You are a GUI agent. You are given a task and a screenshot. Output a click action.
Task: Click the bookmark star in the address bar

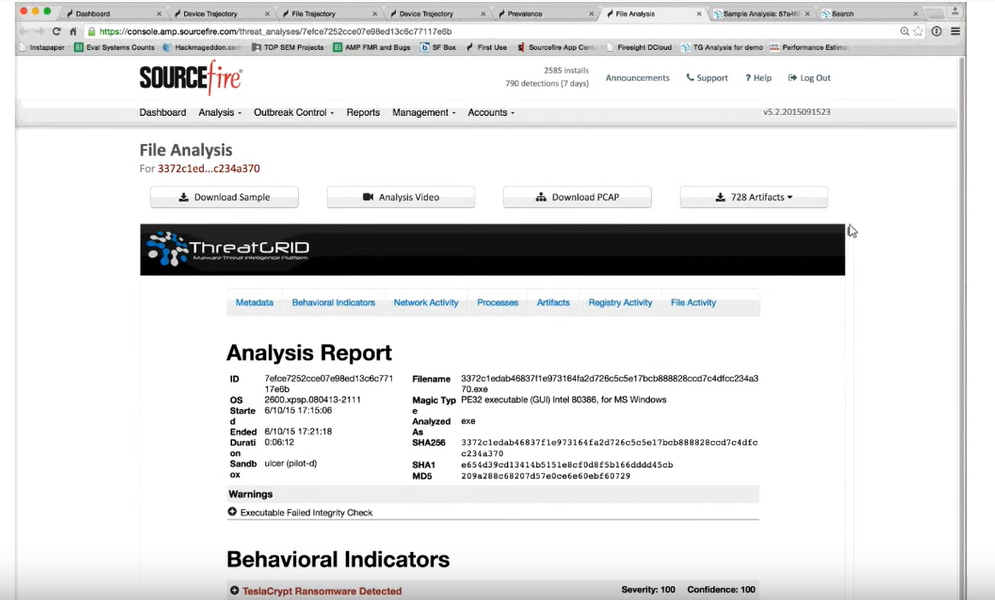point(918,31)
